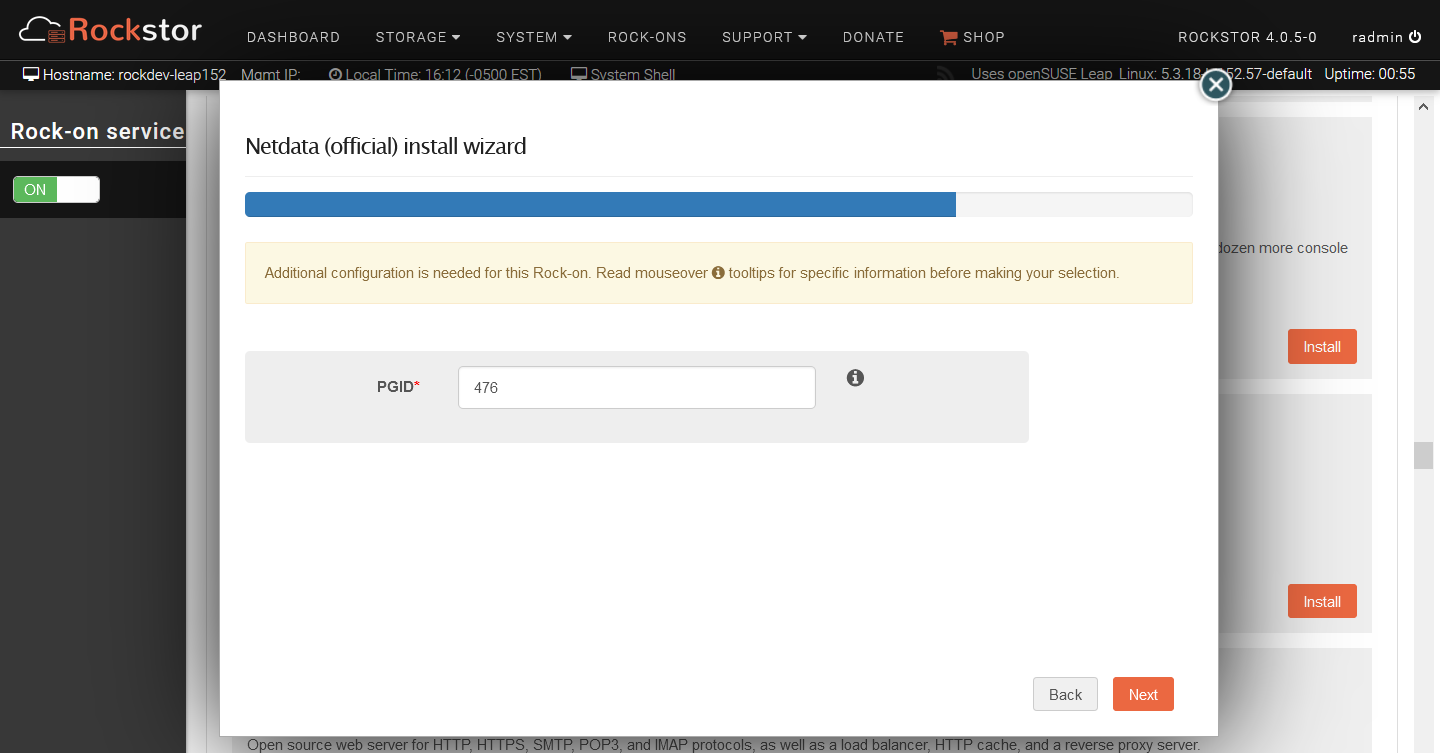Screen dimensions: 1440x753
Task: Click the Next button in the wizard
Action: [x=1143, y=694]
